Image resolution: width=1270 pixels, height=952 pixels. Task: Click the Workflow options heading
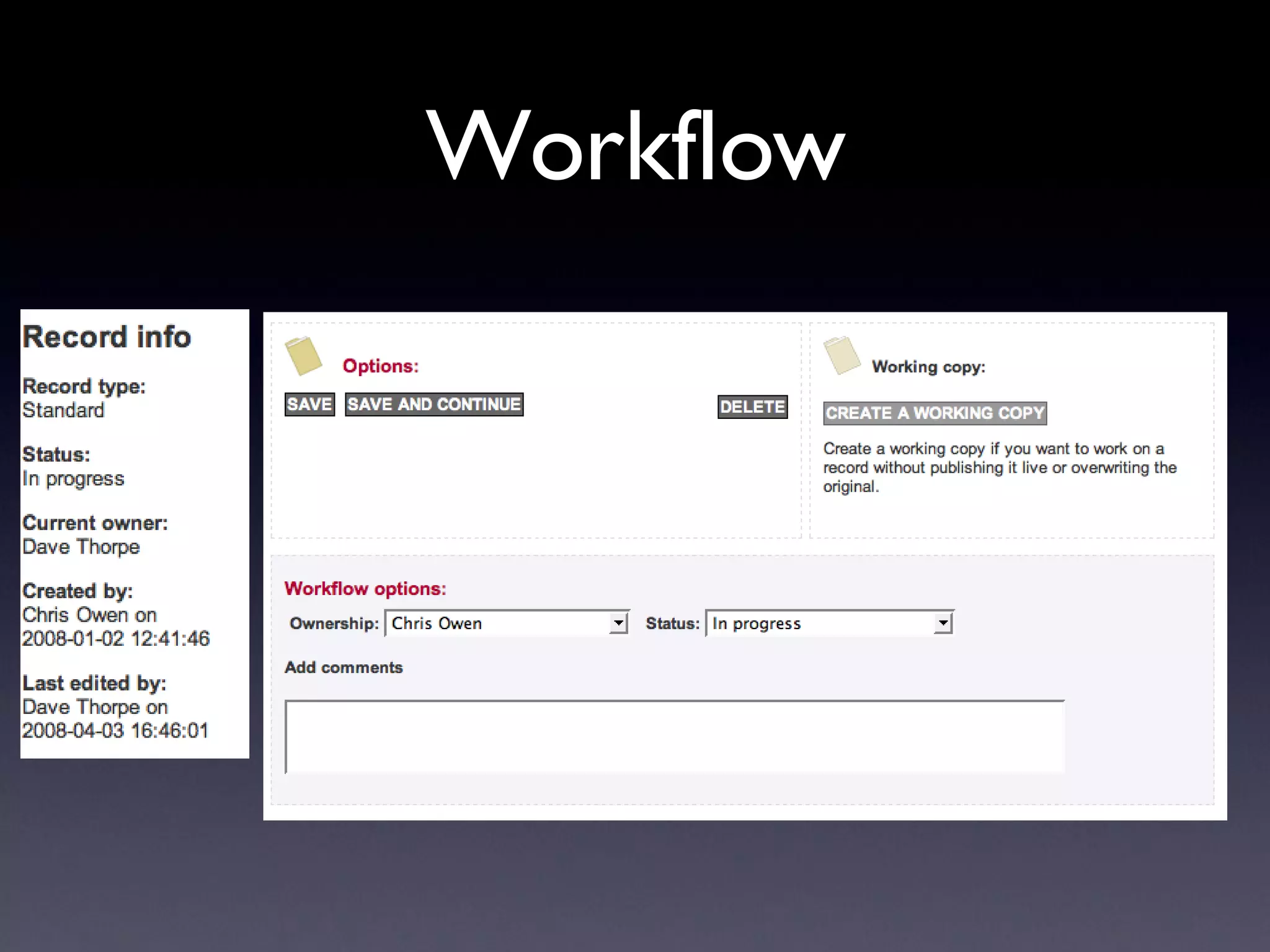click(365, 588)
